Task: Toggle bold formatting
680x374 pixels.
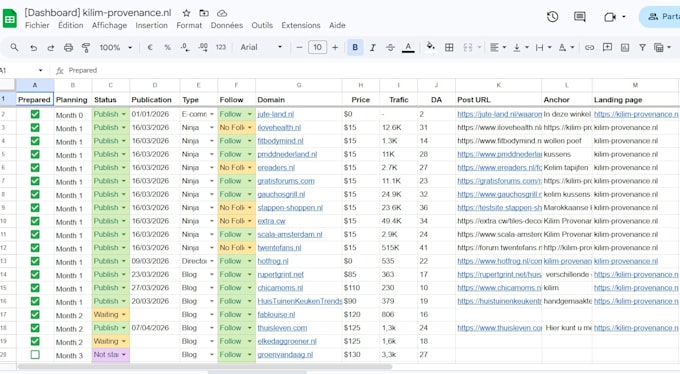Action: click(x=355, y=47)
